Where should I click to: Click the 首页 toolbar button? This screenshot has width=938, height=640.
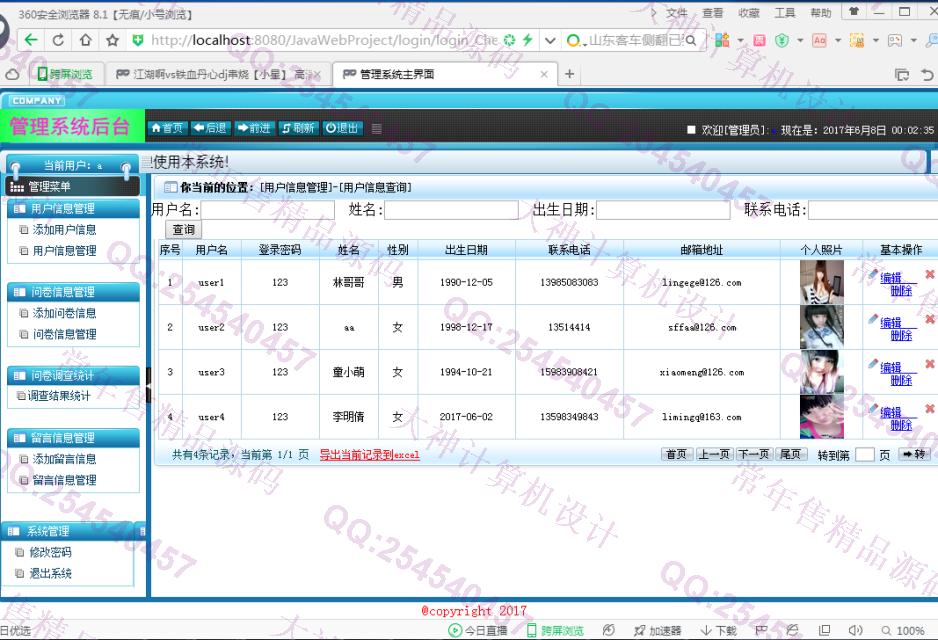pos(168,128)
